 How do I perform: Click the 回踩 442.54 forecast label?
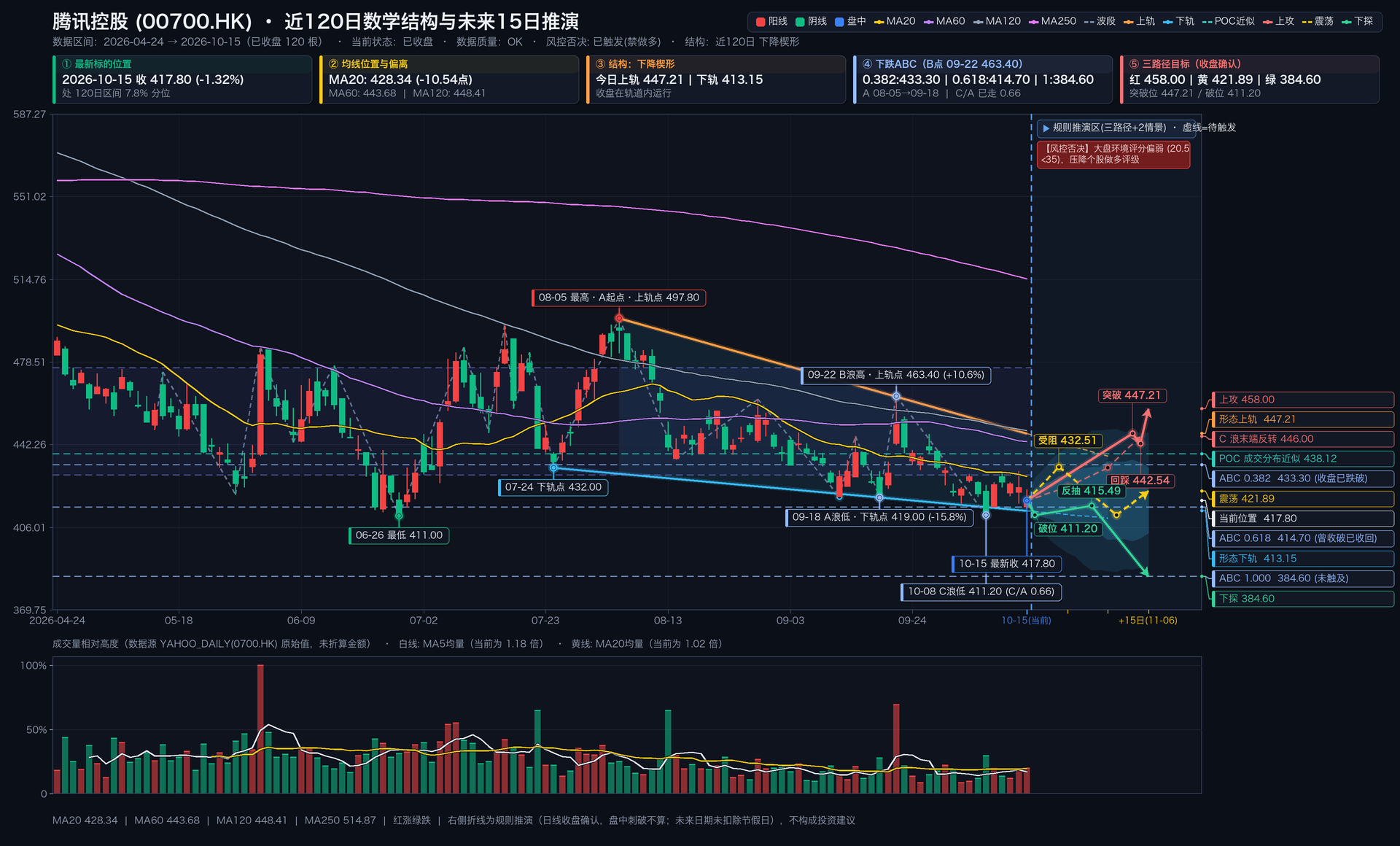tap(1140, 481)
